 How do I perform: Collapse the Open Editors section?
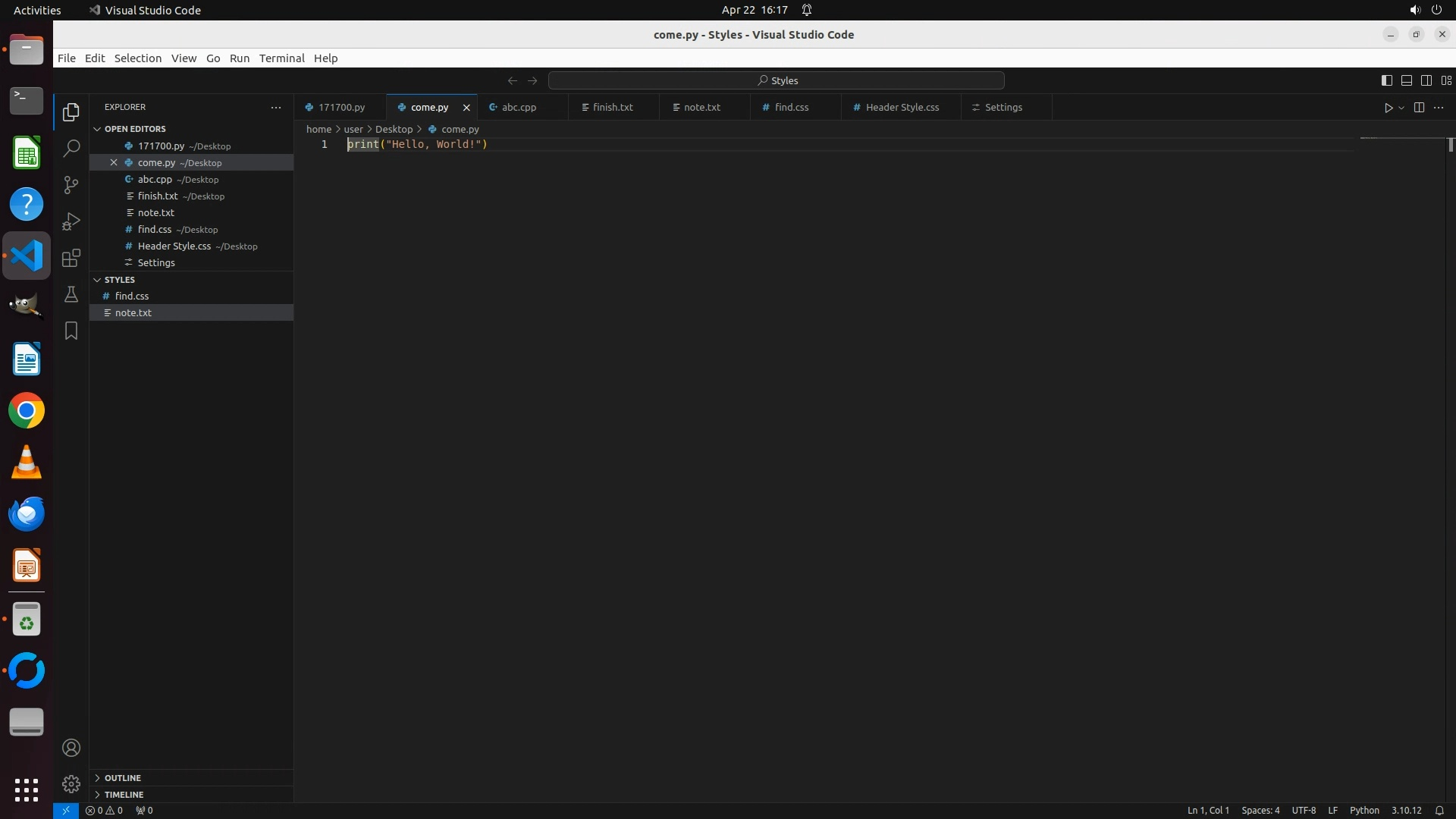tap(135, 129)
